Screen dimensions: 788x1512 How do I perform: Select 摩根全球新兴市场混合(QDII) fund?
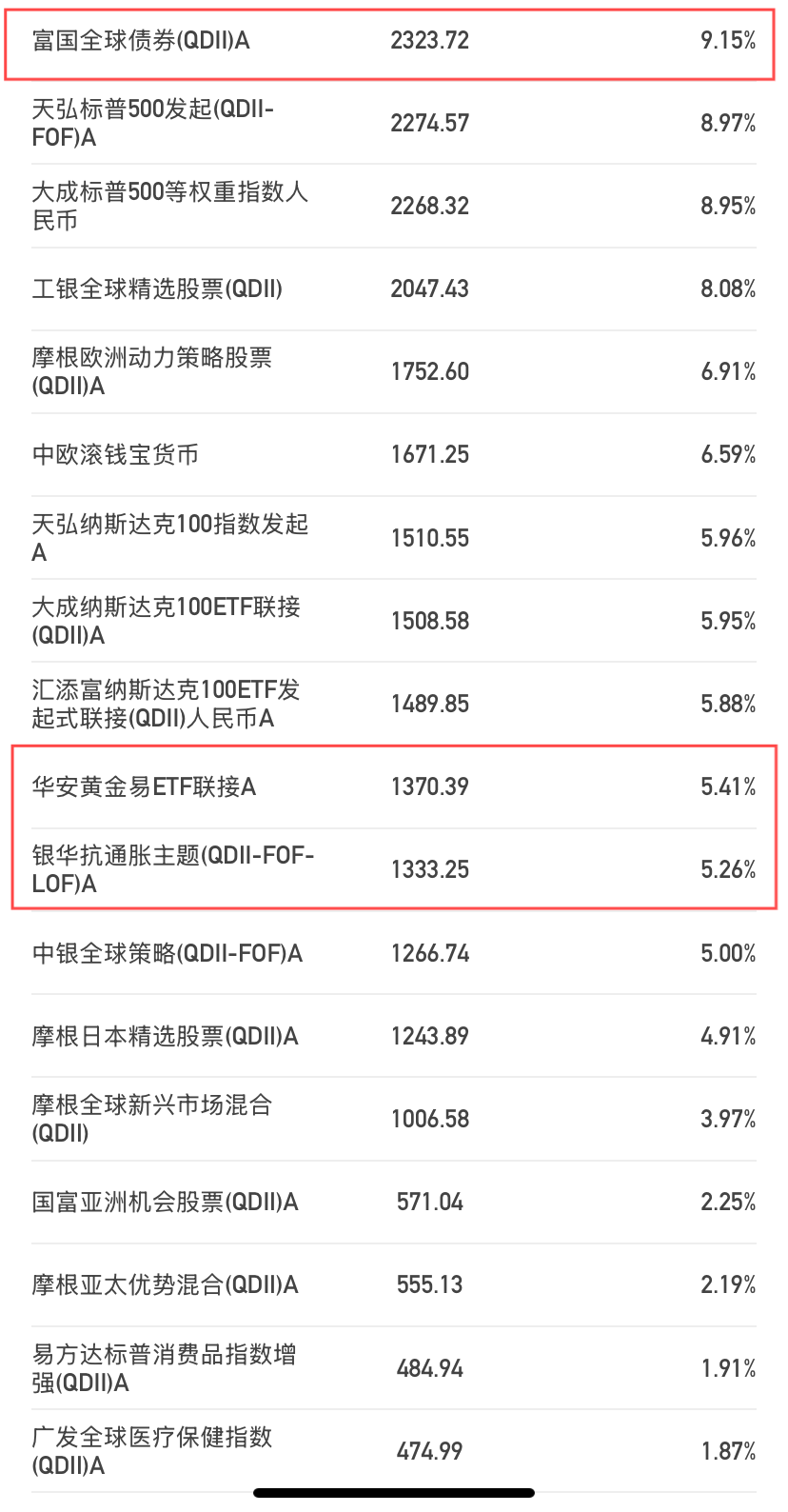[x=394, y=1119]
